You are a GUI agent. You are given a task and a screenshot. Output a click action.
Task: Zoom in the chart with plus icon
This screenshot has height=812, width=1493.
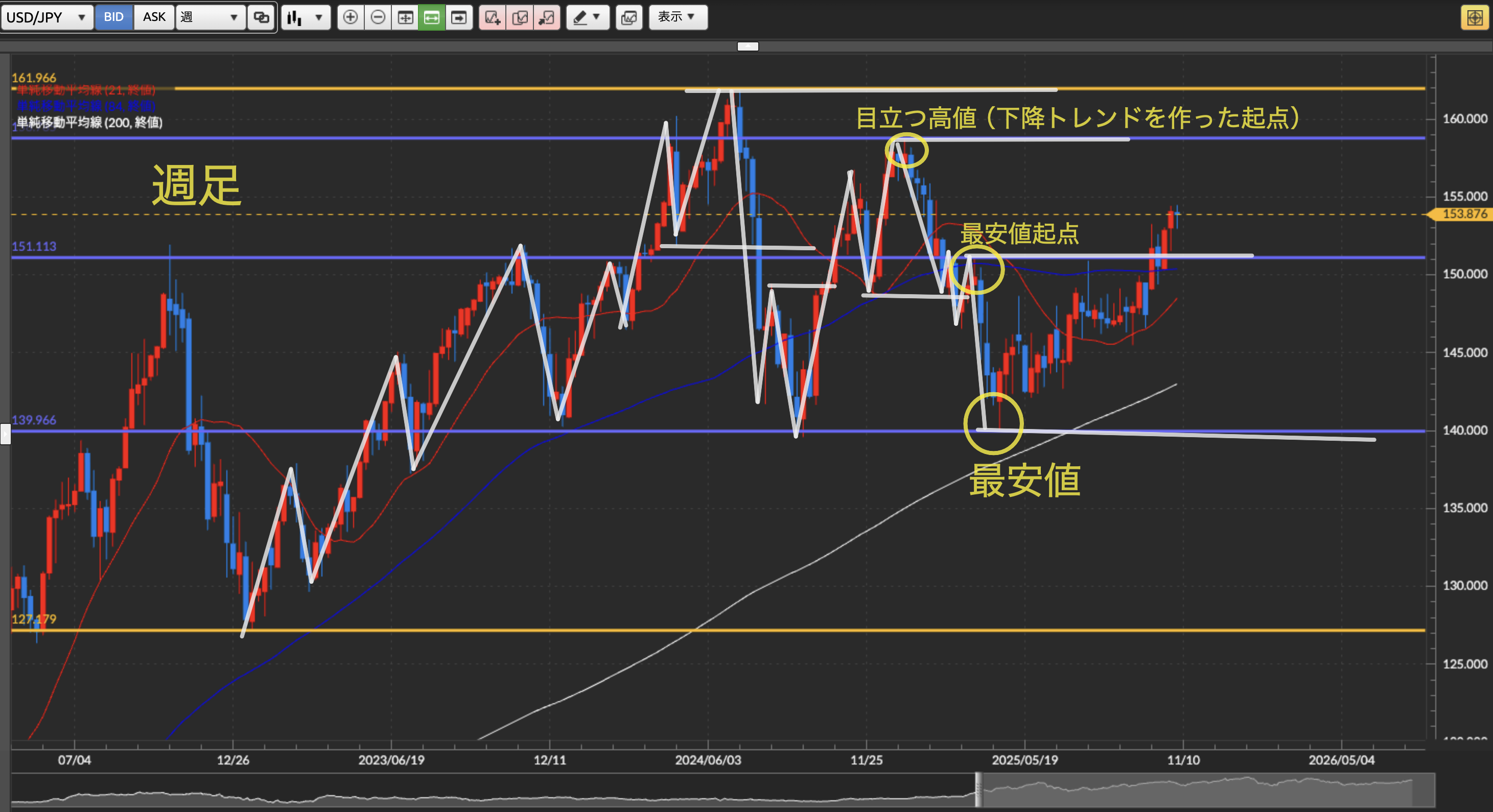[350, 17]
